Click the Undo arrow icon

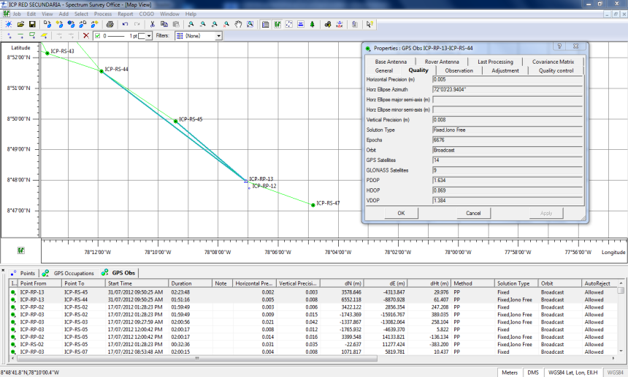point(125,24)
